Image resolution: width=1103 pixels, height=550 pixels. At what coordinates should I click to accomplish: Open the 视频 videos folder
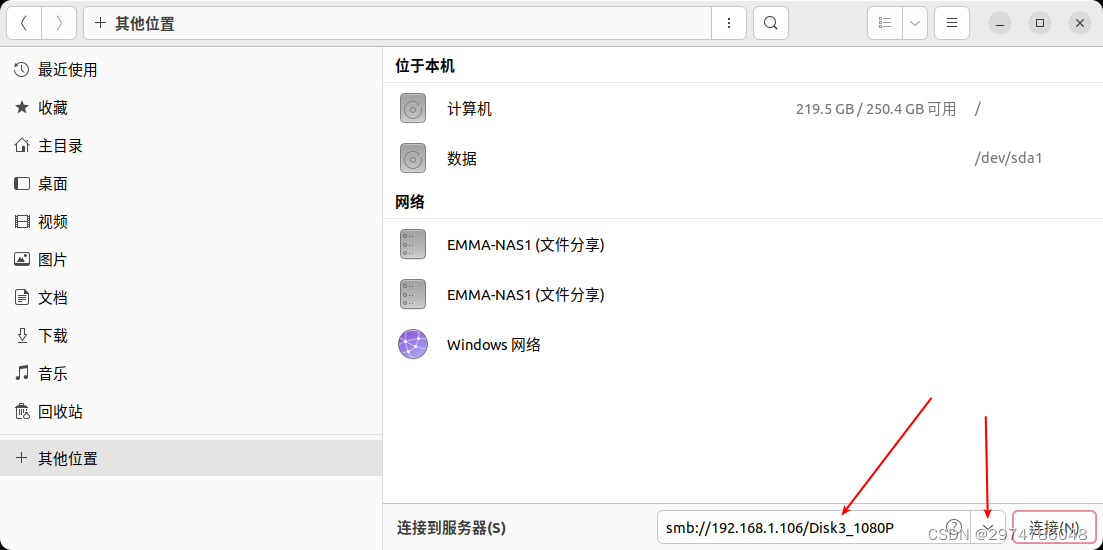pos(191,222)
